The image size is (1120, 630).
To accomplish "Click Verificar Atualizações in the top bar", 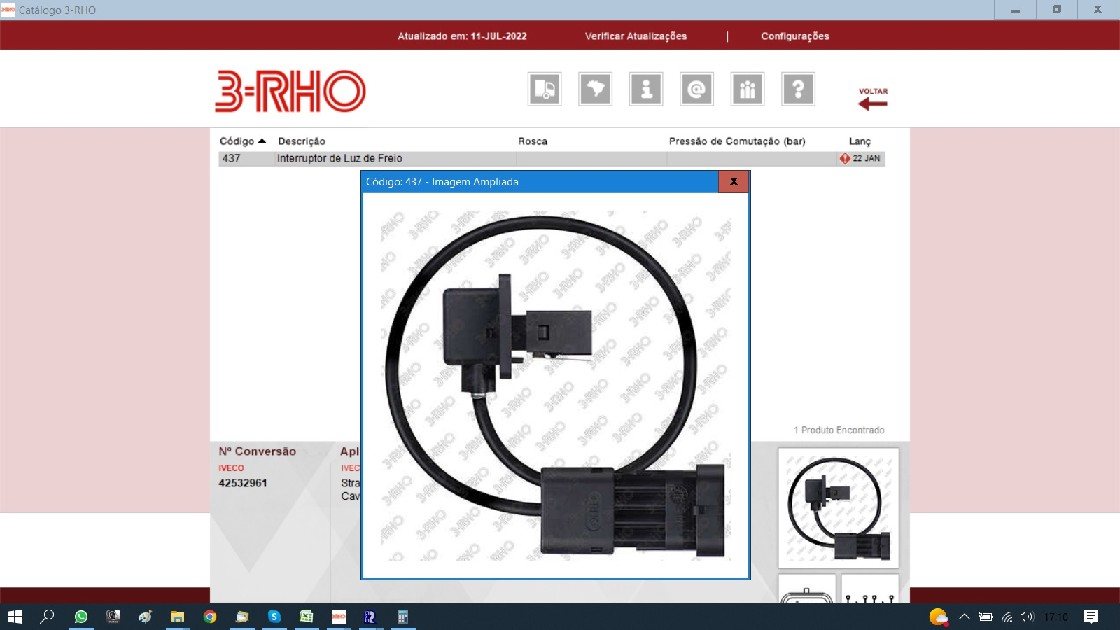I will (x=636, y=36).
